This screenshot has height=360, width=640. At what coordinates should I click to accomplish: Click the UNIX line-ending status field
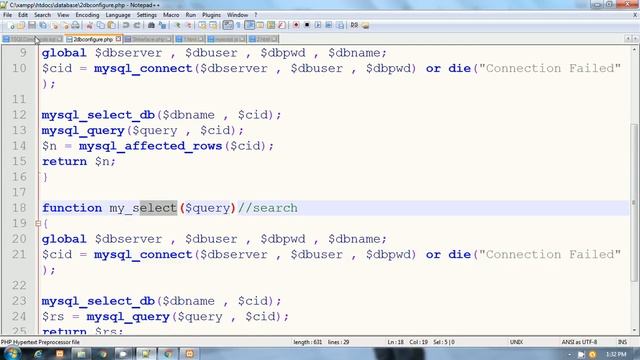[516, 342]
